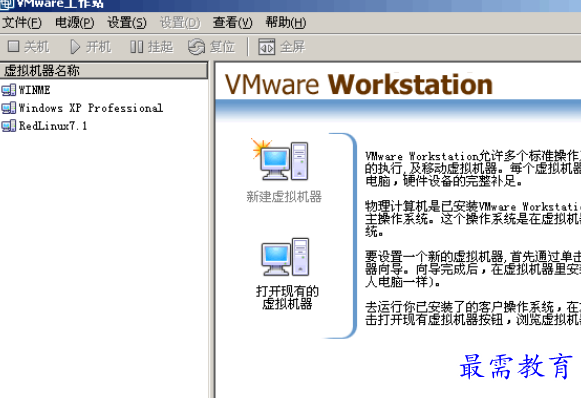Select the WINME virtual machine icon
This screenshot has height=398, width=581.
pyautogui.click(x=9, y=90)
